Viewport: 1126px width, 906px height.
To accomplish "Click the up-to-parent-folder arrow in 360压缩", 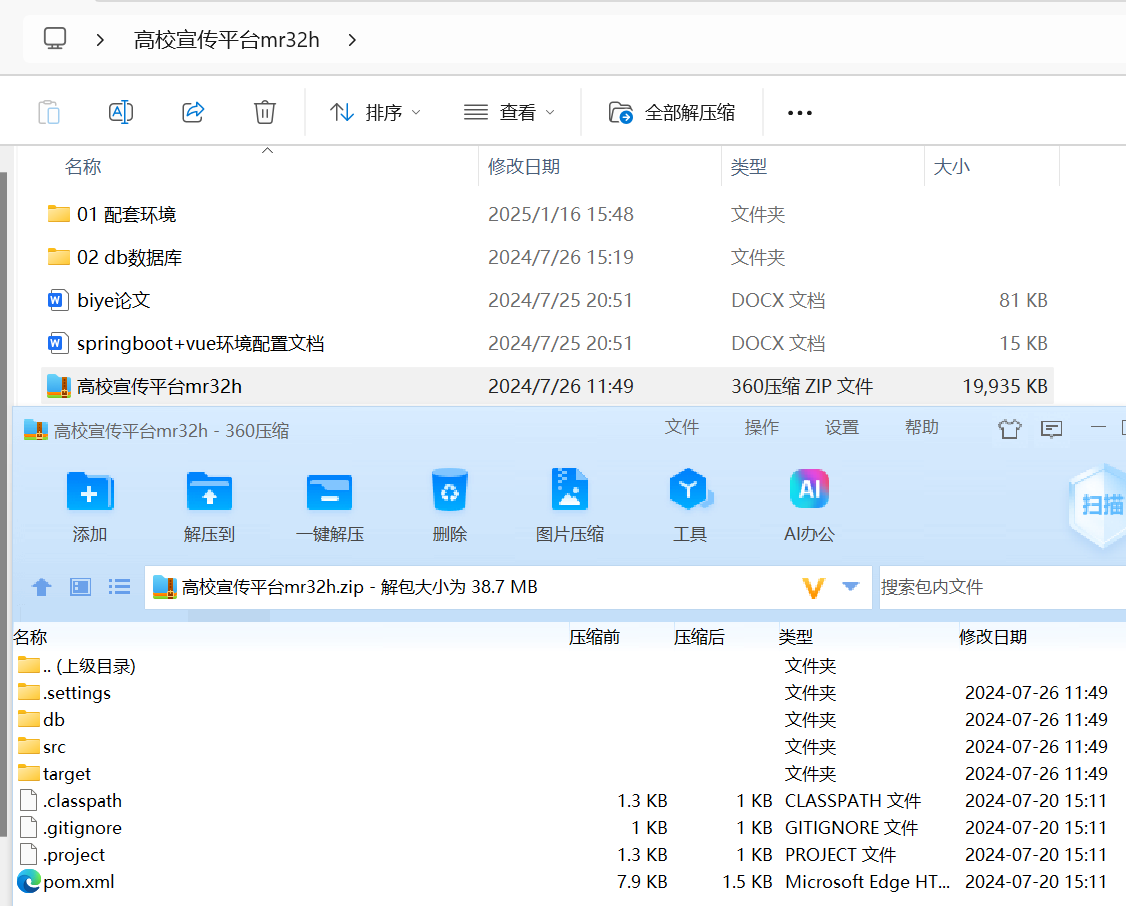I will tap(41, 587).
